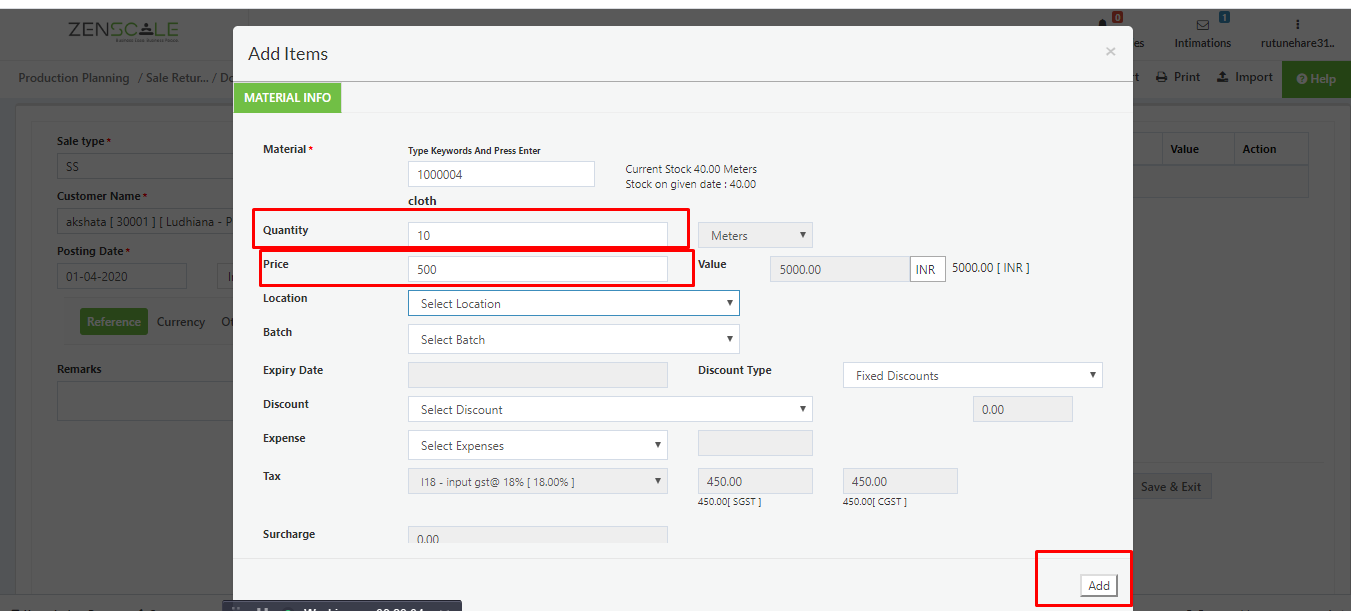Click the INR currency box

(x=928, y=270)
